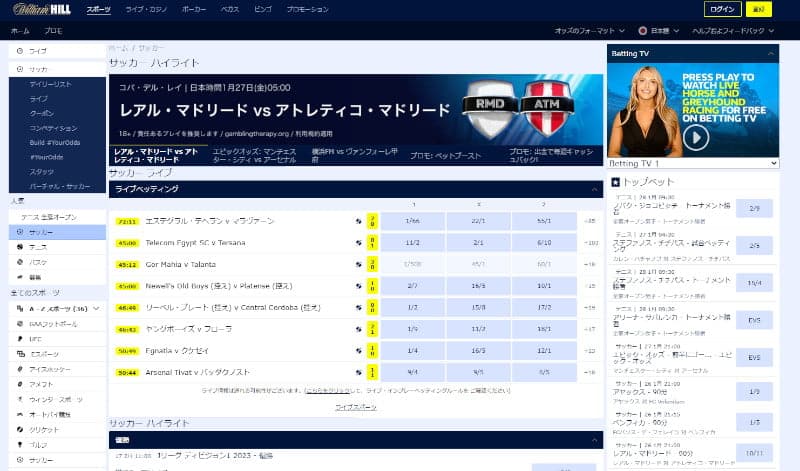
Task: Open the オッズのフォーマット dropdown
Action: (x=590, y=31)
